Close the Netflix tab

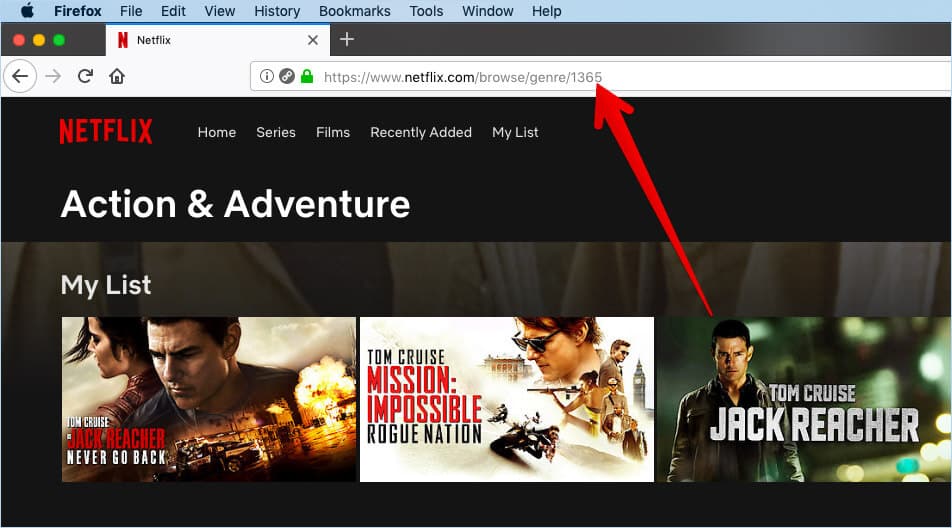pyautogui.click(x=313, y=40)
